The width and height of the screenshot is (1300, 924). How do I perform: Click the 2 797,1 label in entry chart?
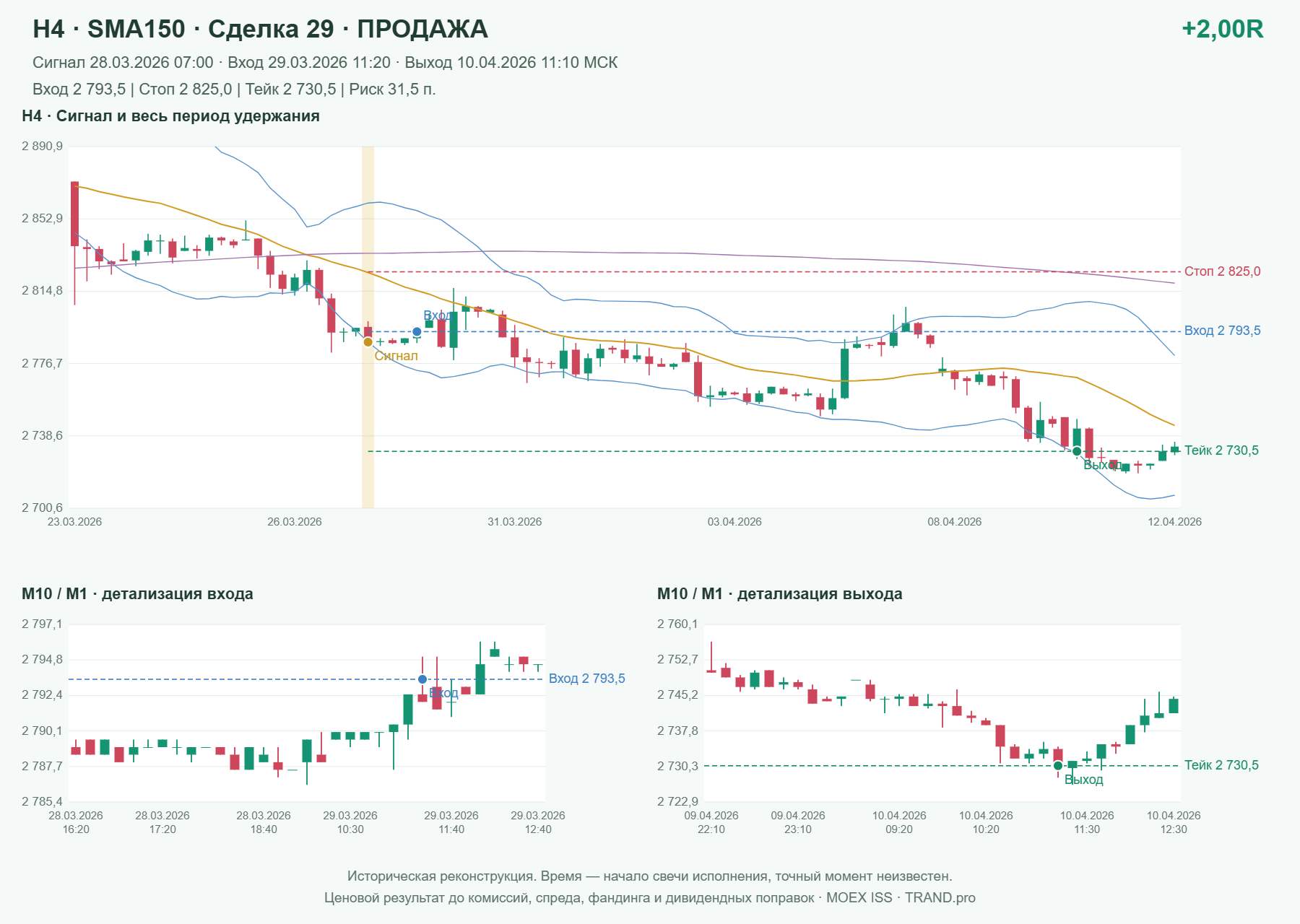point(42,624)
